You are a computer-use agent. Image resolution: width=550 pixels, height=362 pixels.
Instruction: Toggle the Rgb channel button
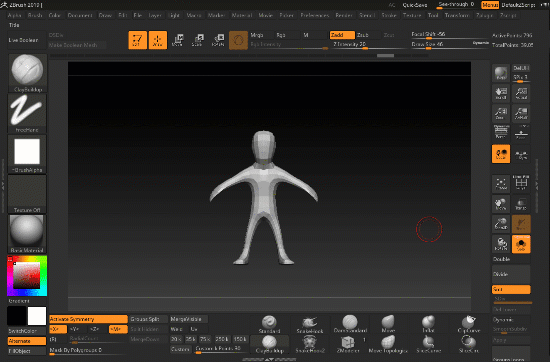pos(288,35)
